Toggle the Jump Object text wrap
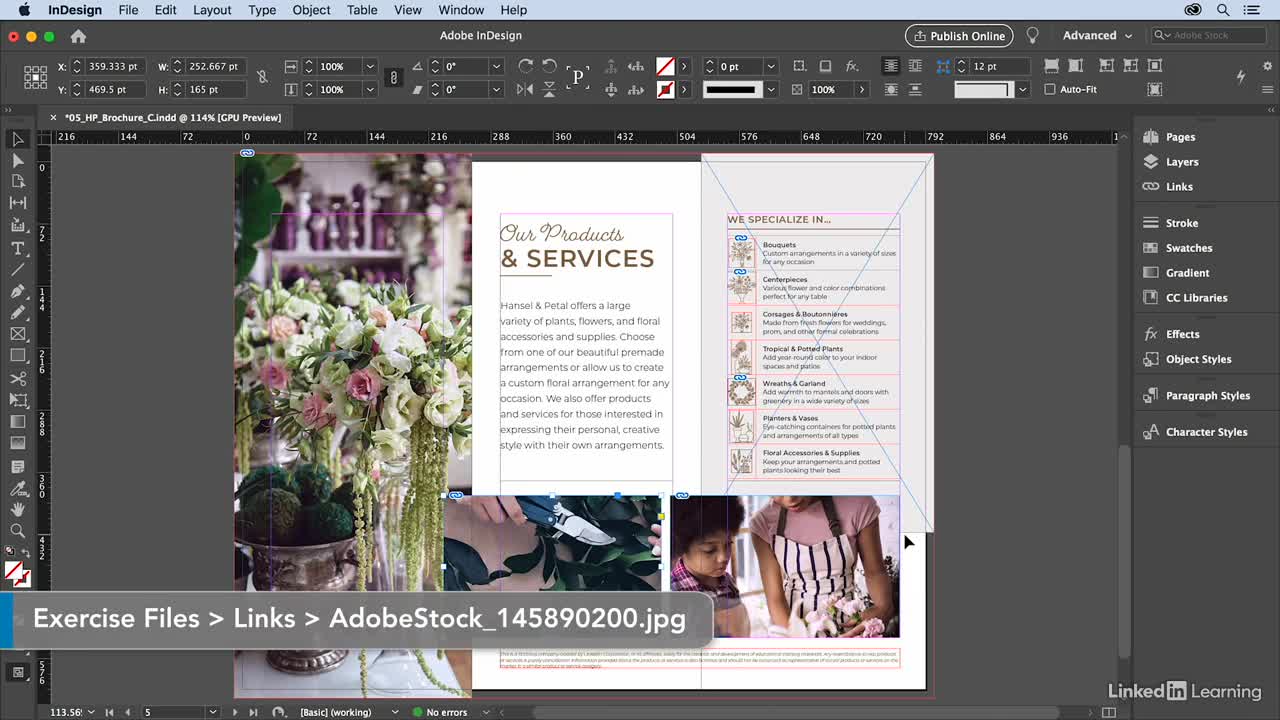The height and width of the screenshot is (720, 1280). tap(915, 89)
